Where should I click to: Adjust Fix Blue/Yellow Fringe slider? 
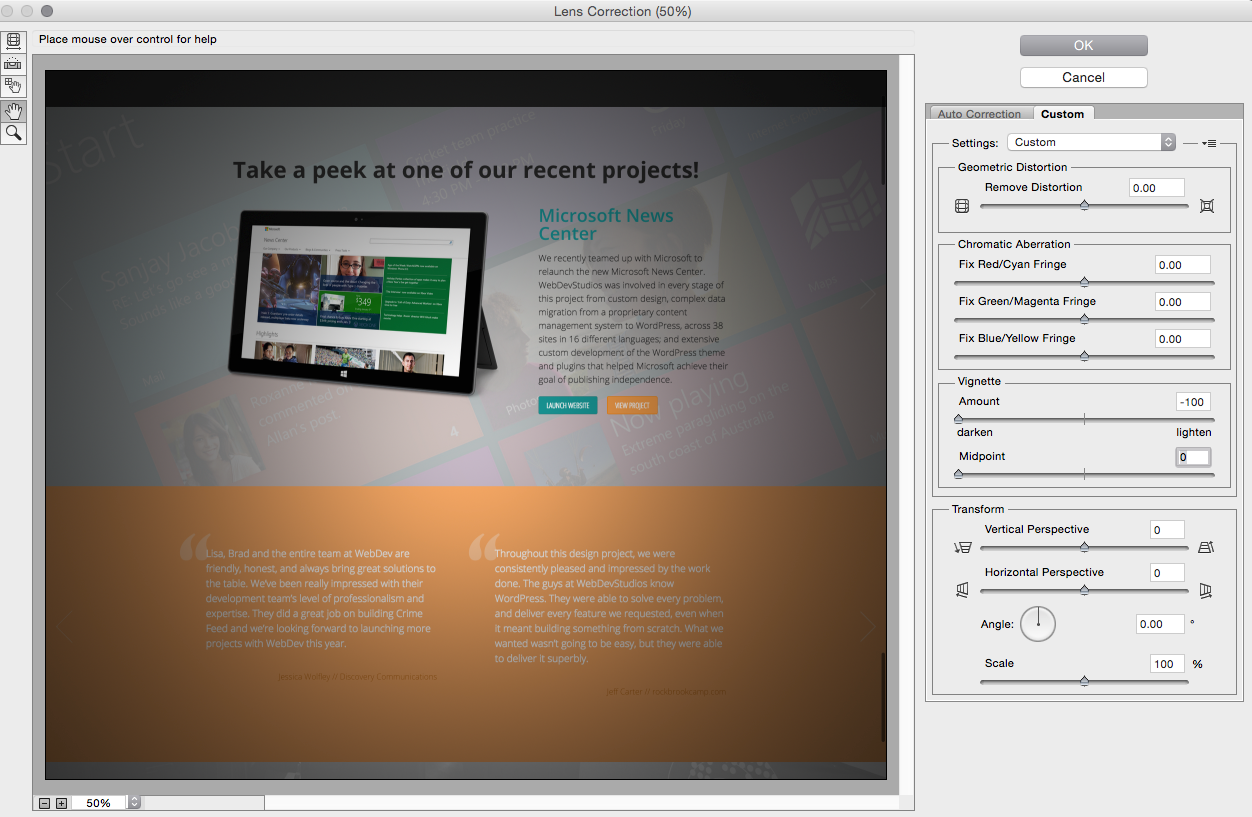1084,357
